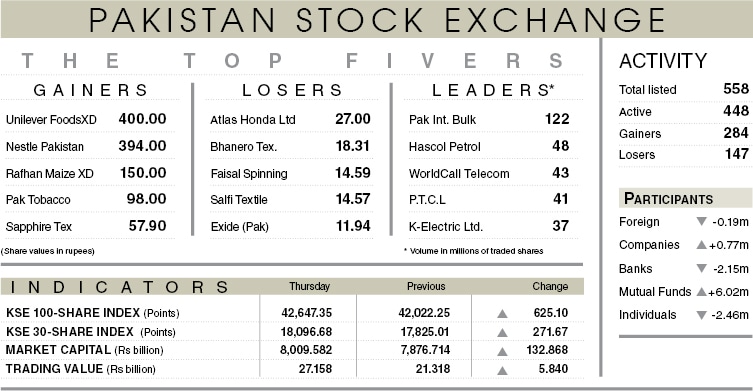The image size is (753, 391).
Task: Click the KSE 30-Share Index up arrow
Action: click(502, 332)
